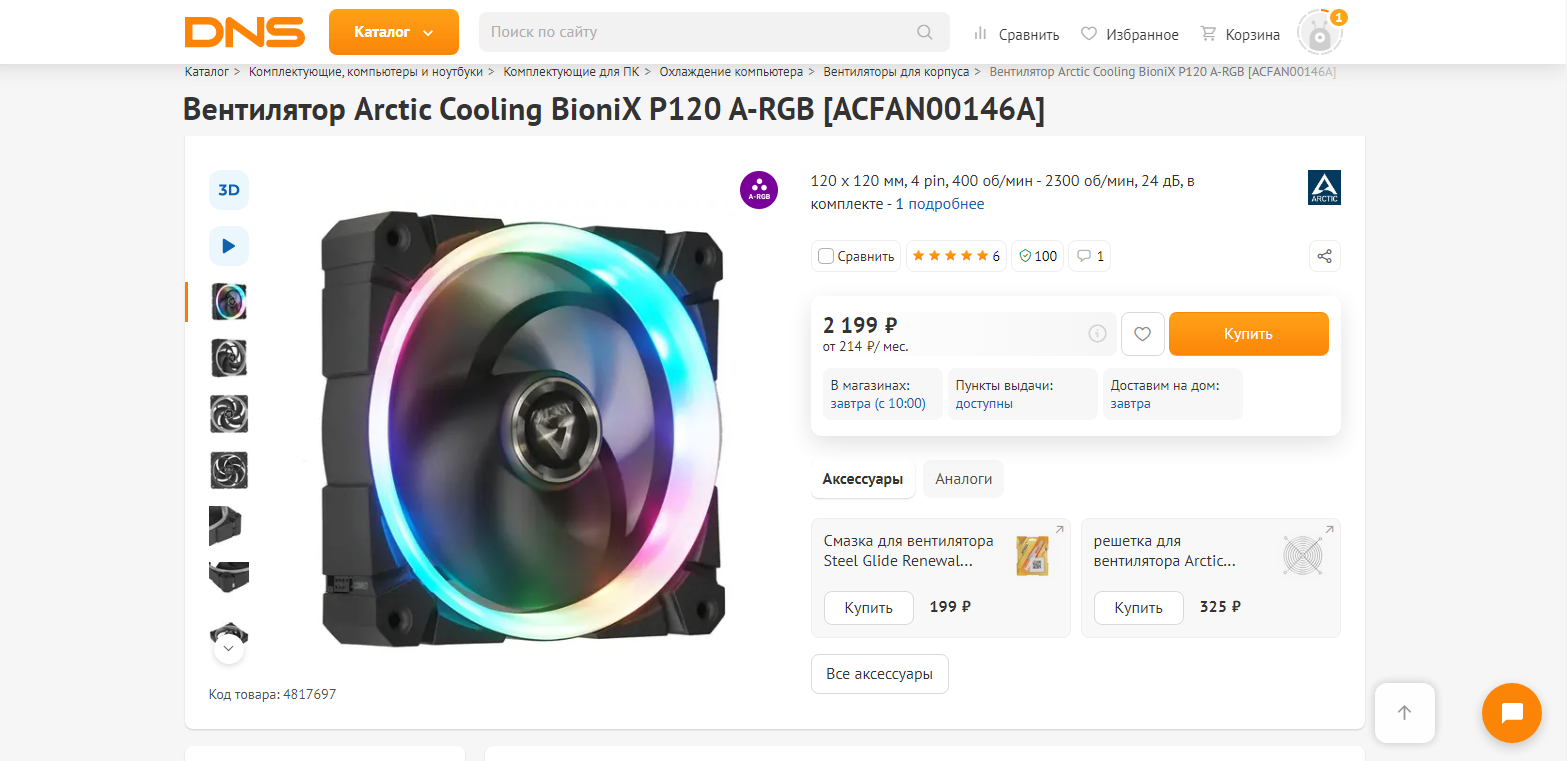Switch to the Аналоги tab

click(x=963, y=479)
